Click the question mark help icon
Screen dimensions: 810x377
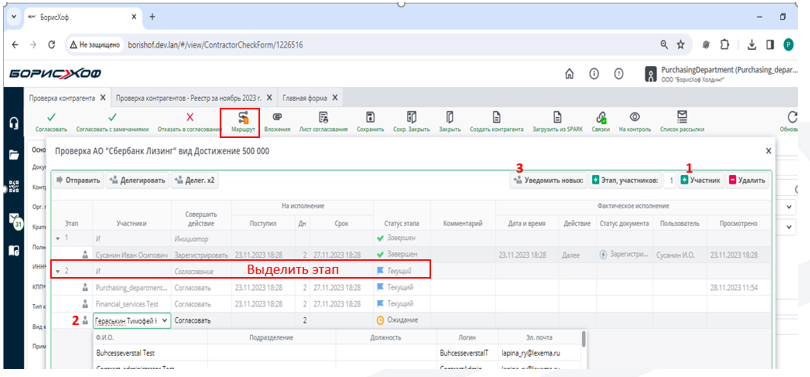pos(618,74)
